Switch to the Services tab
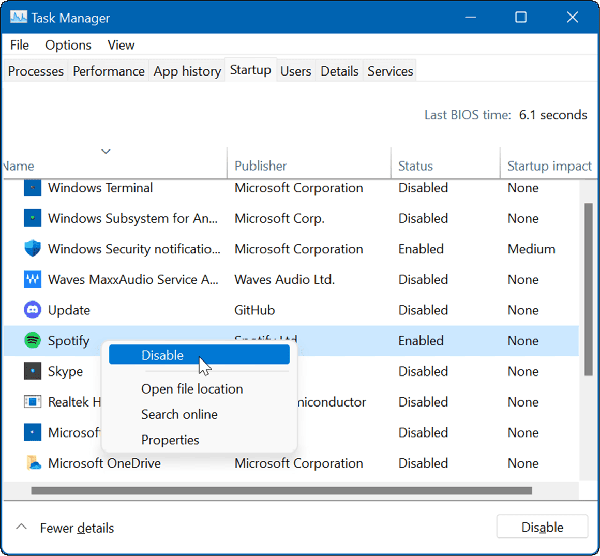This screenshot has height=556, width=600. [390, 71]
